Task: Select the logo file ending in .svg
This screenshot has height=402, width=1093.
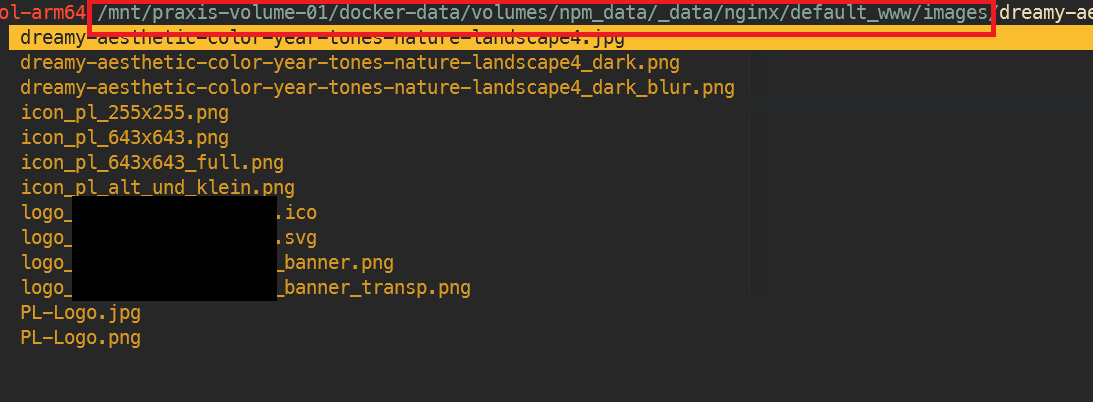Action: pyautogui.click(x=169, y=238)
